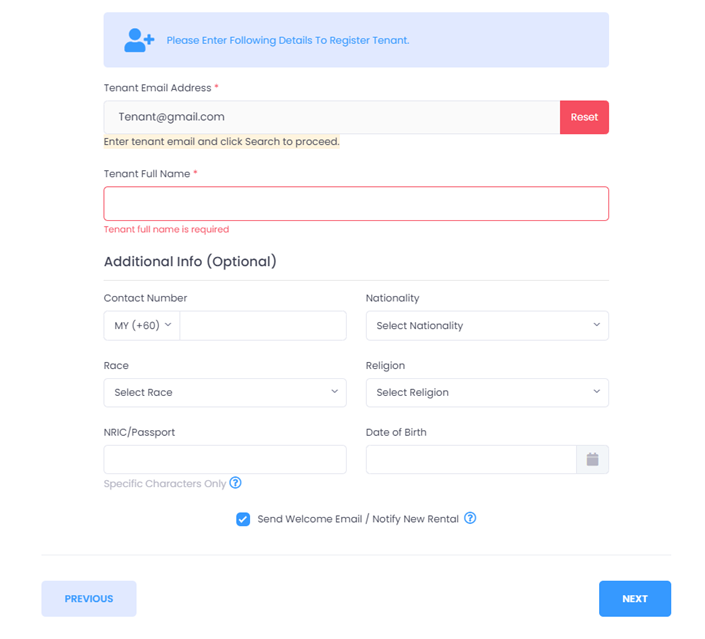705x639 pixels.
Task: Click the contact number input box
Action: [263, 325]
